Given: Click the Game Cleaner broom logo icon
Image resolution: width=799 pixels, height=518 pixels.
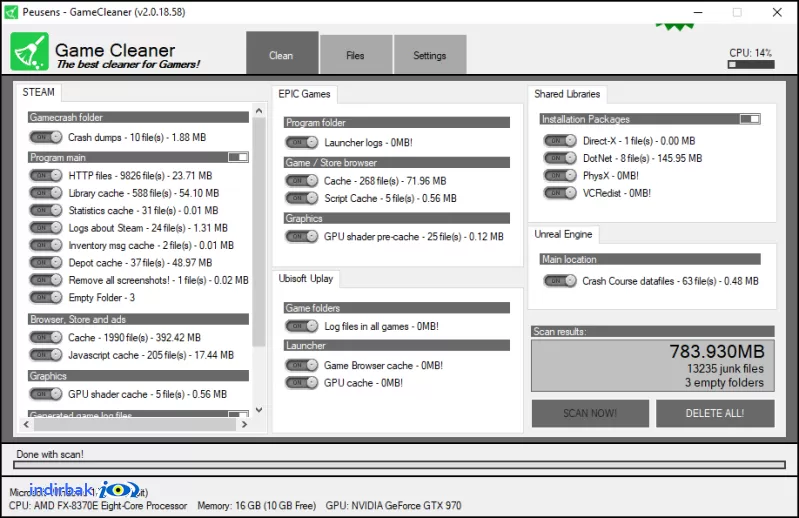Looking at the screenshot, I should pyautogui.click(x=30, y=51).
